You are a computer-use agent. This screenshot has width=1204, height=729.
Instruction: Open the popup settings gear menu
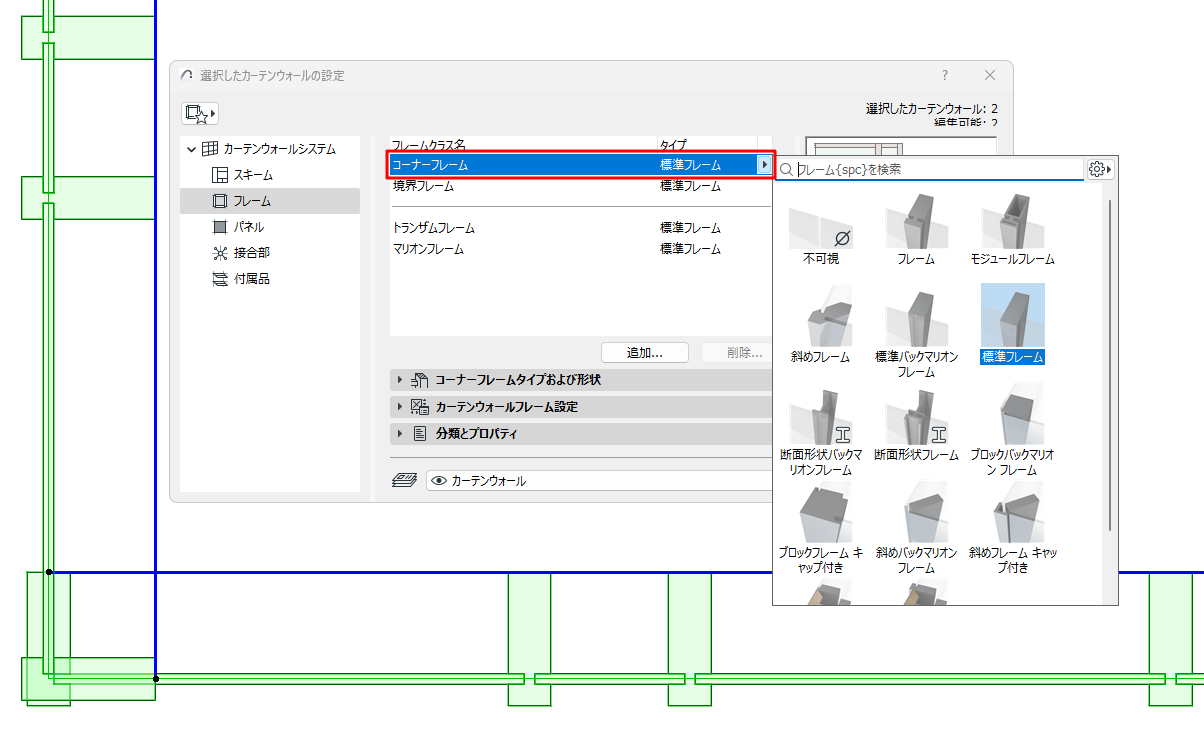point(1100,170)
